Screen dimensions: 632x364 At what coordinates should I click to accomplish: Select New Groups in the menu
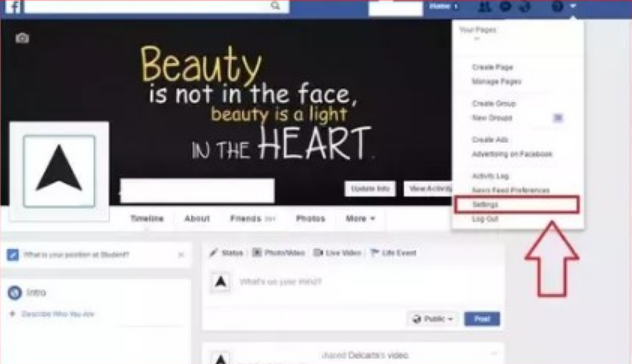pyautogui.click(x=492, y=118)
